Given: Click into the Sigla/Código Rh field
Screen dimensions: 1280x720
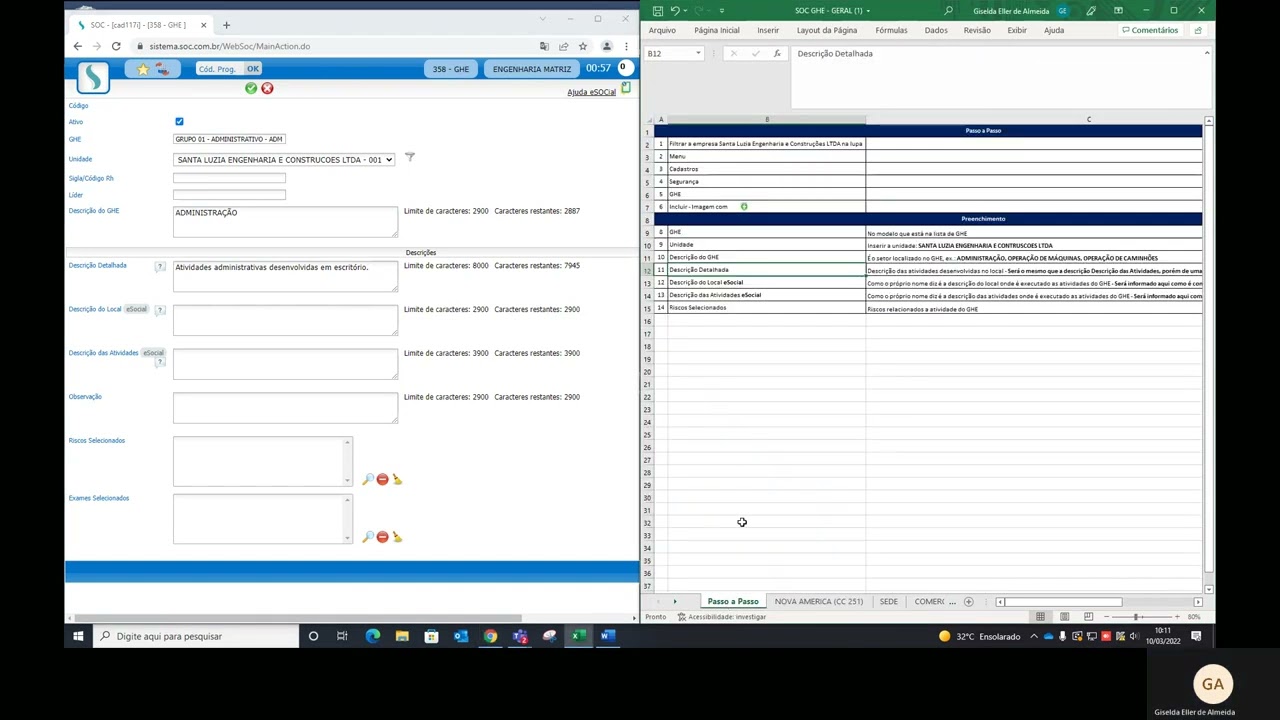Looking at the screenshot, I should click(229, 178).
